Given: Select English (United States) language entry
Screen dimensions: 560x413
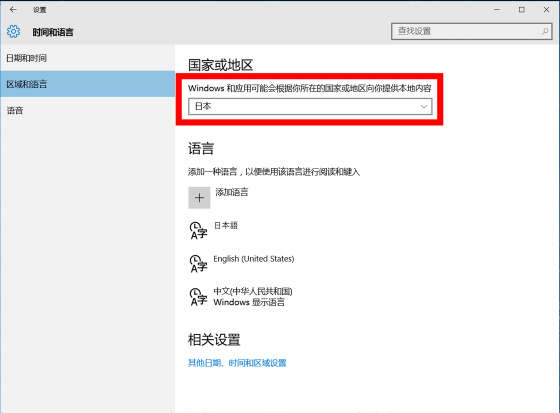Looking at the screenshot, I should coord(254,259).
